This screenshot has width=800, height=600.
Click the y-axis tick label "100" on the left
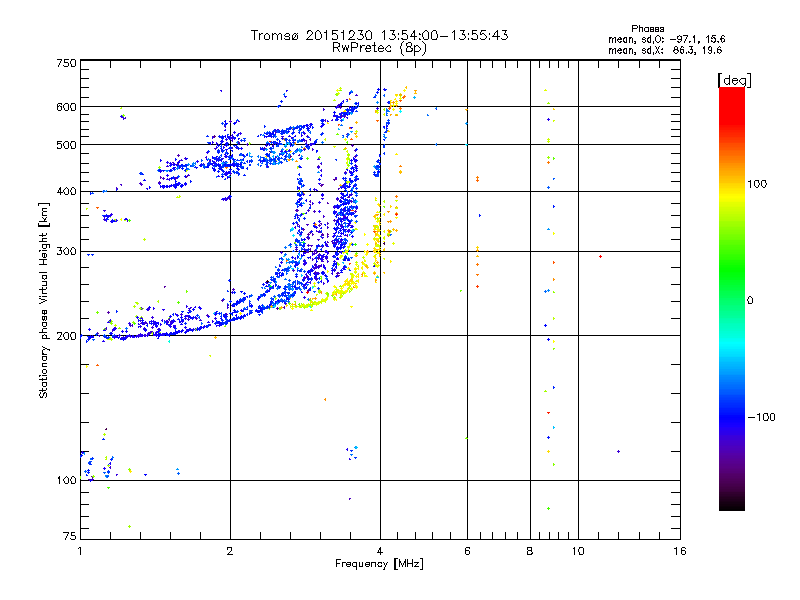tap(66, 481)
